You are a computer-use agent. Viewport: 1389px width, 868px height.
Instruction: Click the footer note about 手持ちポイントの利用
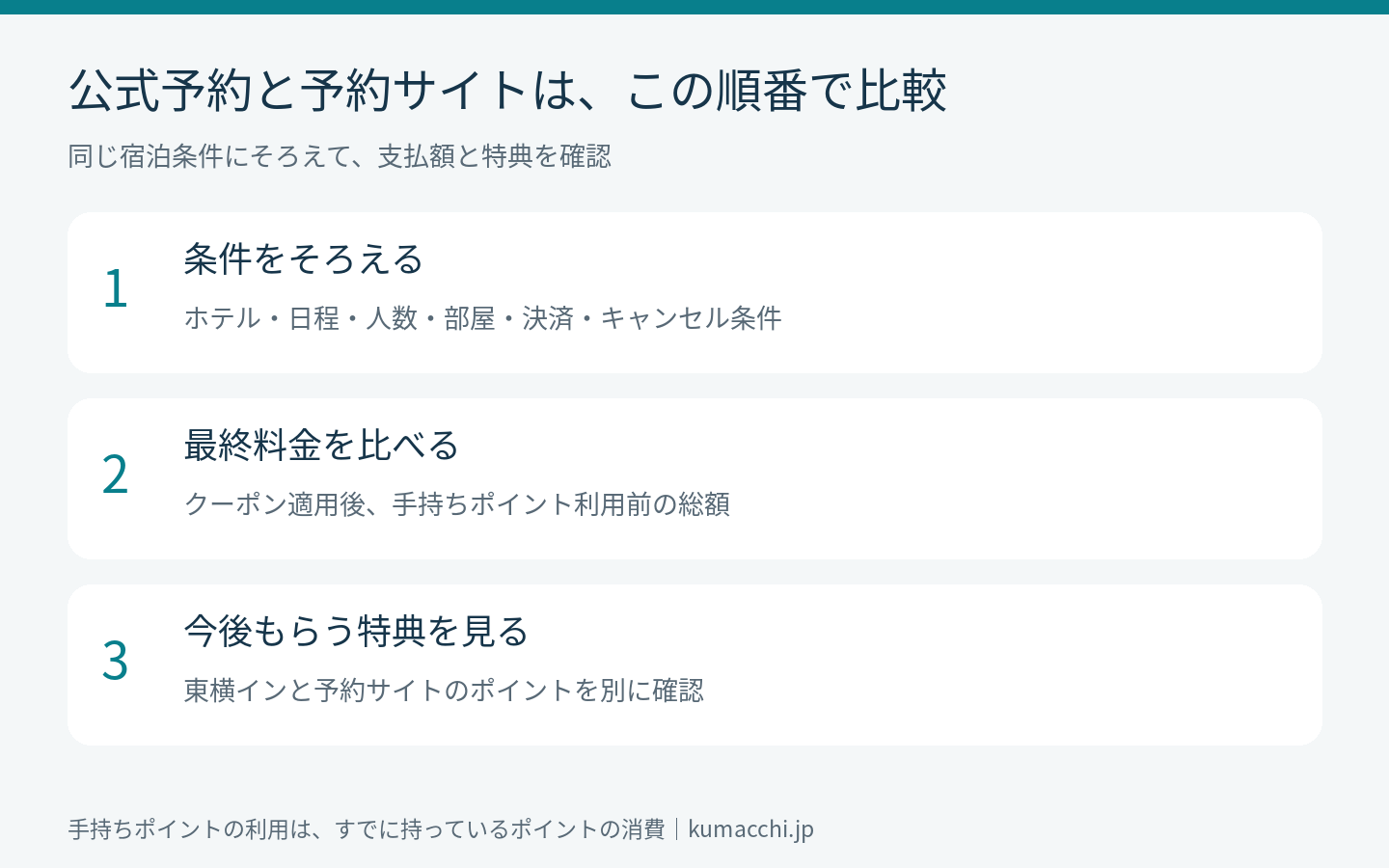point(367,829)
